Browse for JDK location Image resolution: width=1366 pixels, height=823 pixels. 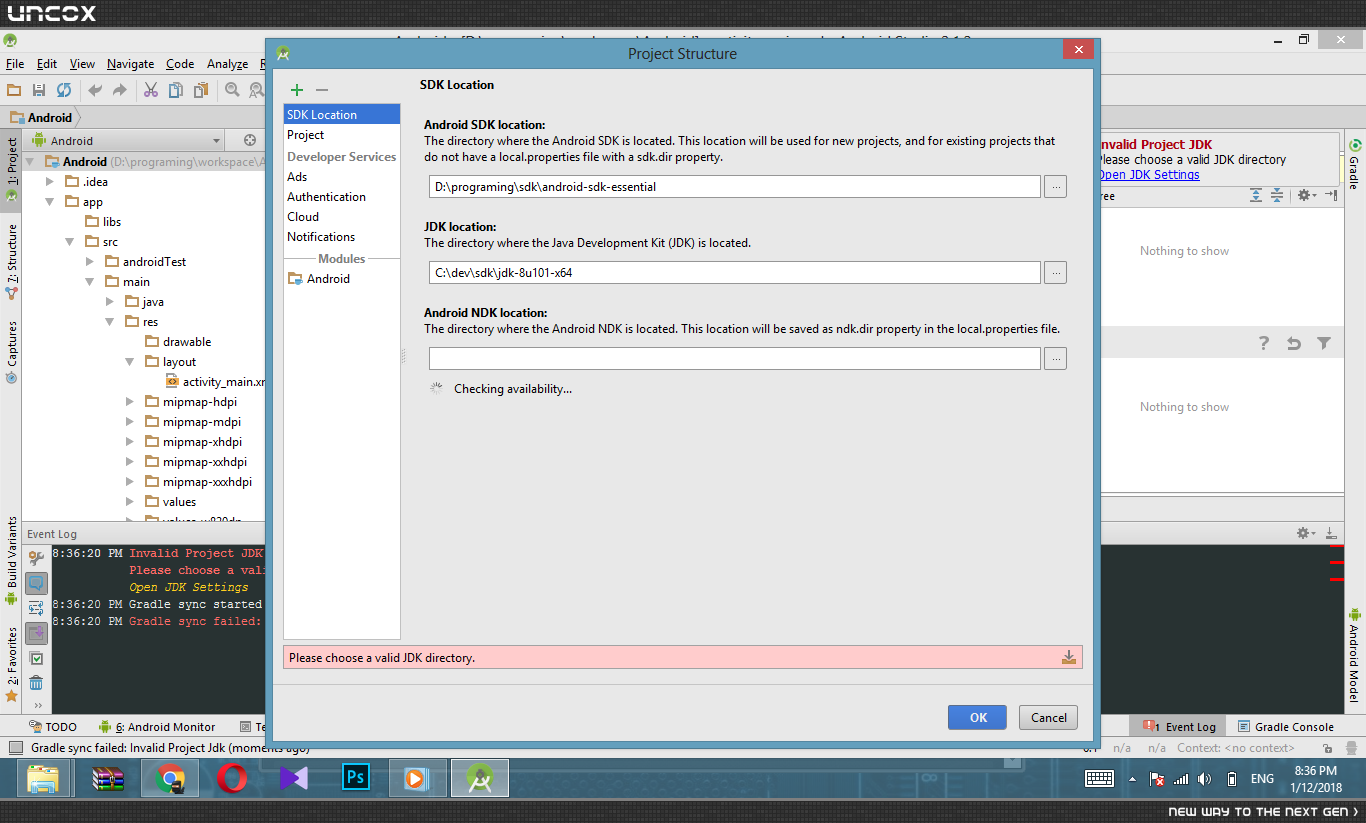pyautogui.click(x=1055, y=272)
